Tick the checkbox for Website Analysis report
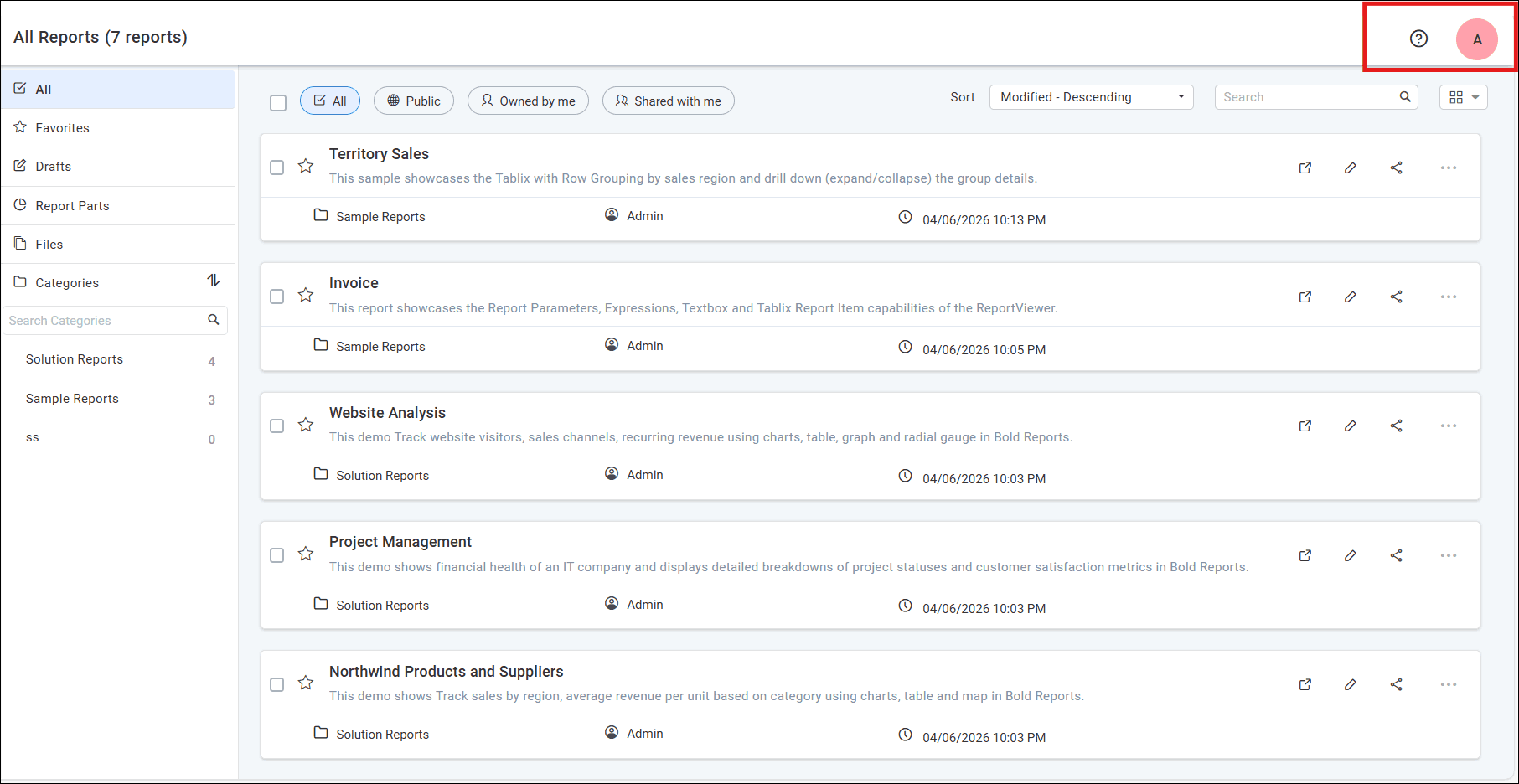Viewport: 1519px width, 784px height. click(x=277, y=426)
